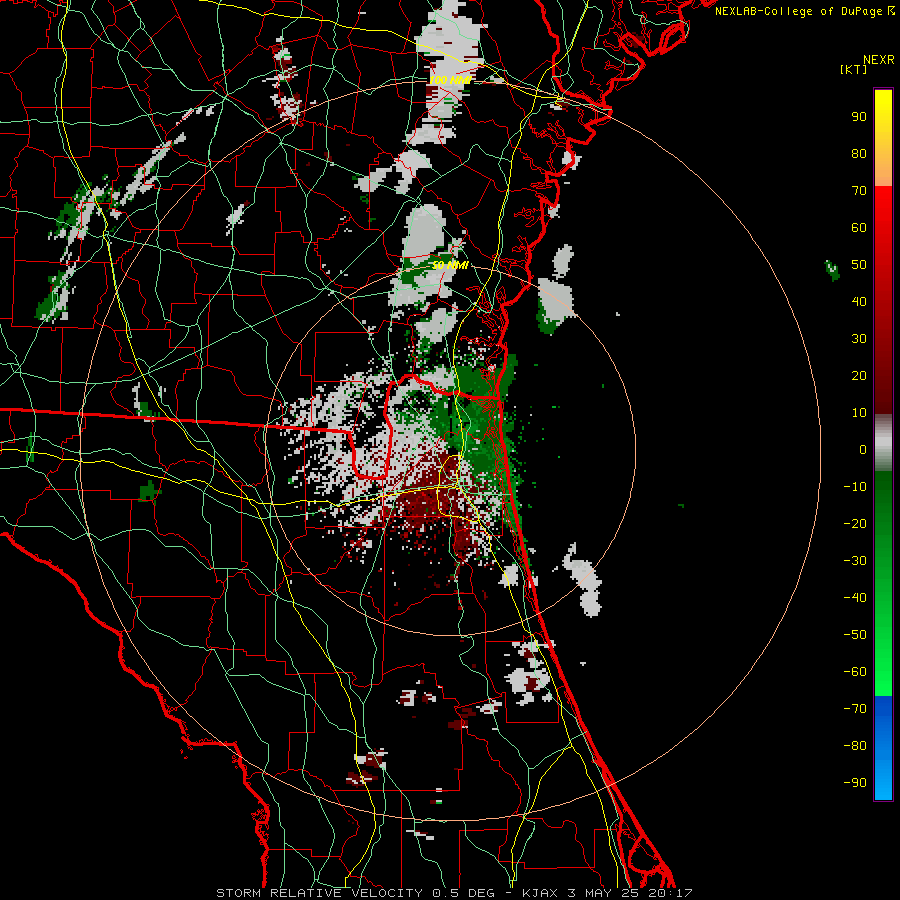Screen dimensions: 900x900
Task: Select the 70 value on the velocity scale
Action: pos(859,191)
